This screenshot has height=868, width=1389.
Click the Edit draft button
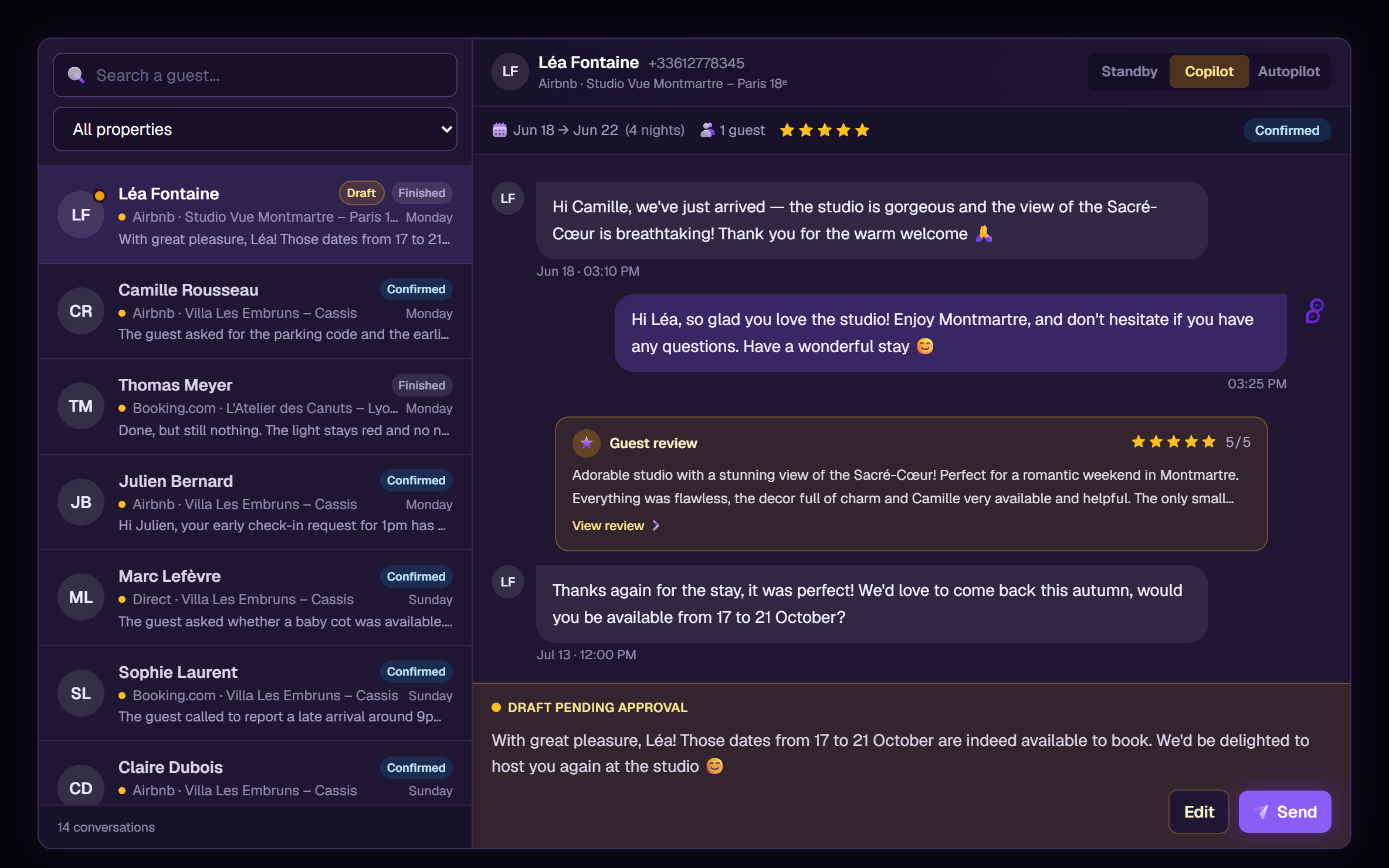pos(1199,812)
